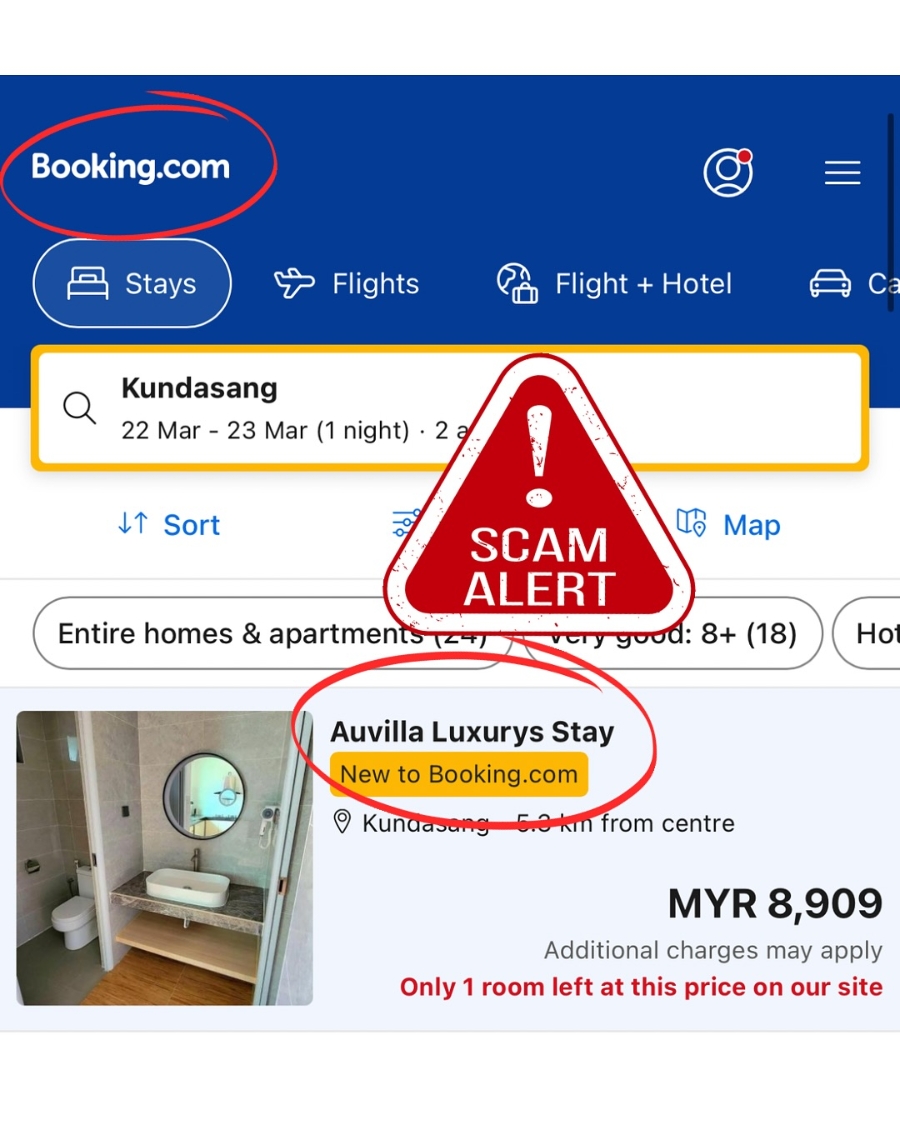The height and width of the screenshot is (1125, 900).
Task: Select the Stays tab
Action: pos(132,283)
